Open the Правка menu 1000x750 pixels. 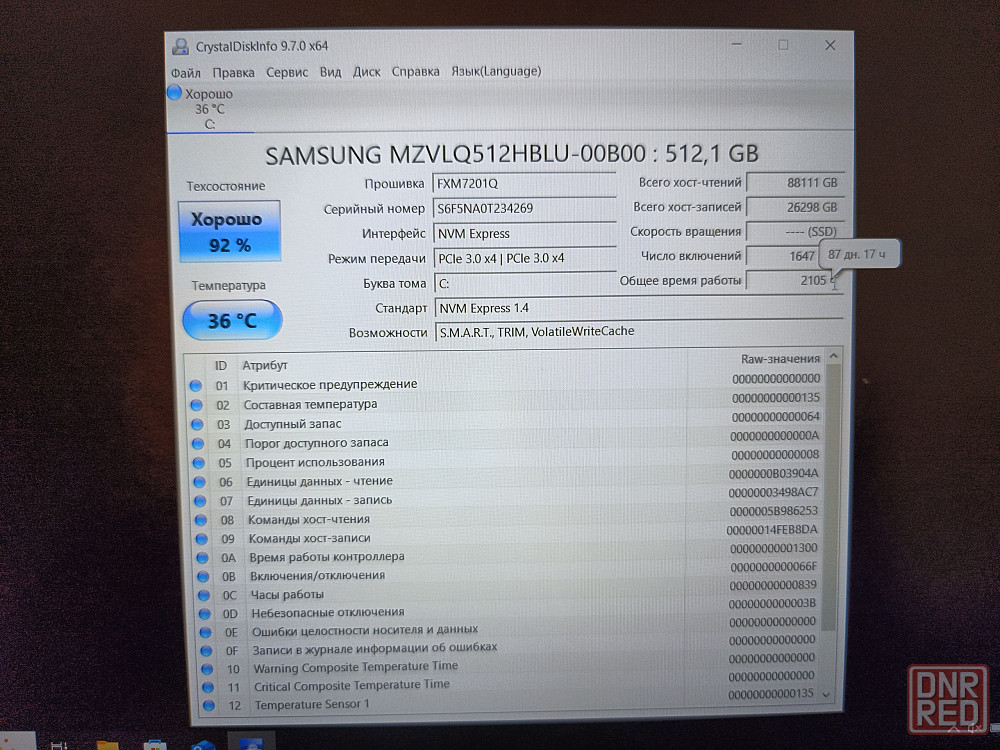pos(233,73)
